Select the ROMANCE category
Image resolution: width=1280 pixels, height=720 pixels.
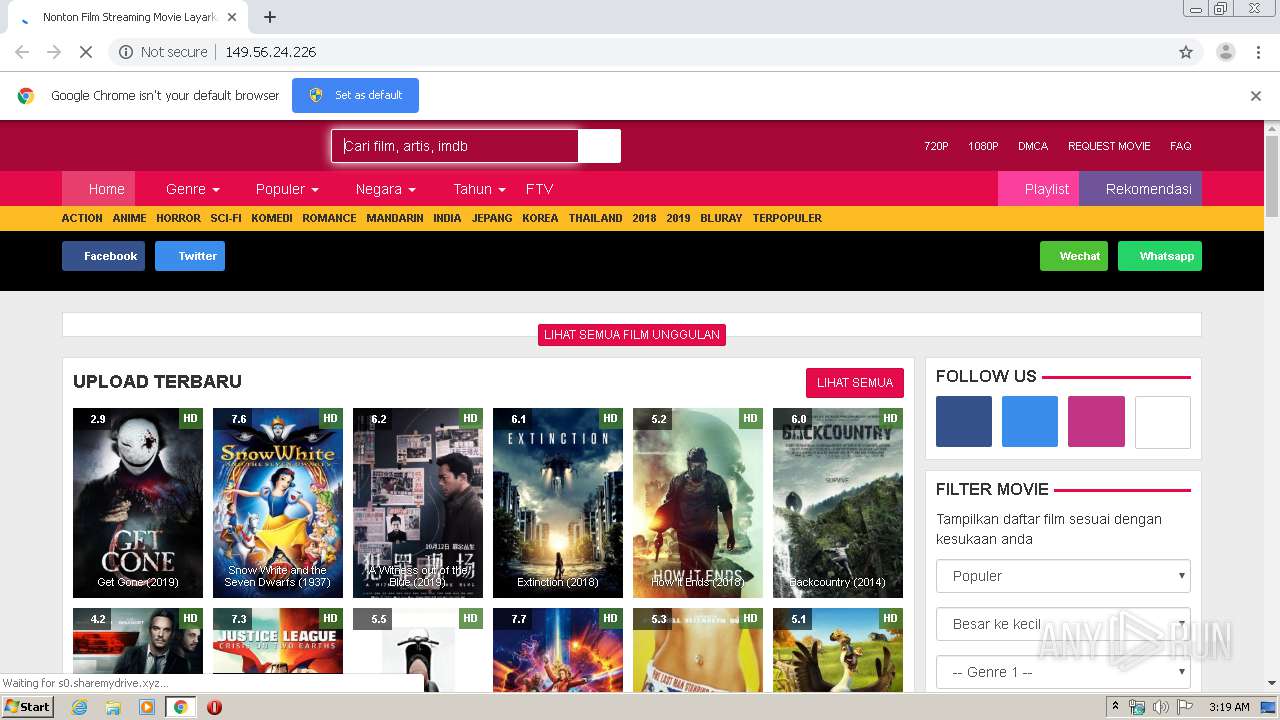(329, 218)
